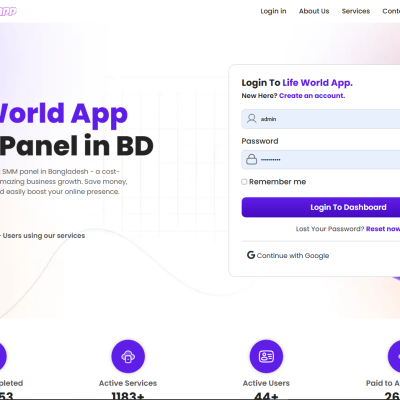Screen dimensions: 400x400
Task: Open the Services menu item
Action: 356,11
